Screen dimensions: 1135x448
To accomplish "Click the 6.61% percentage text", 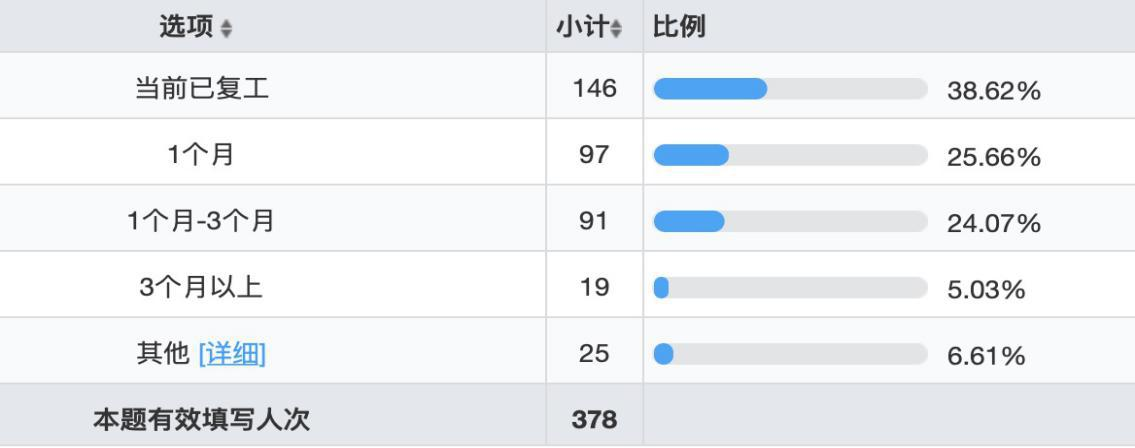I will (987, 356).
